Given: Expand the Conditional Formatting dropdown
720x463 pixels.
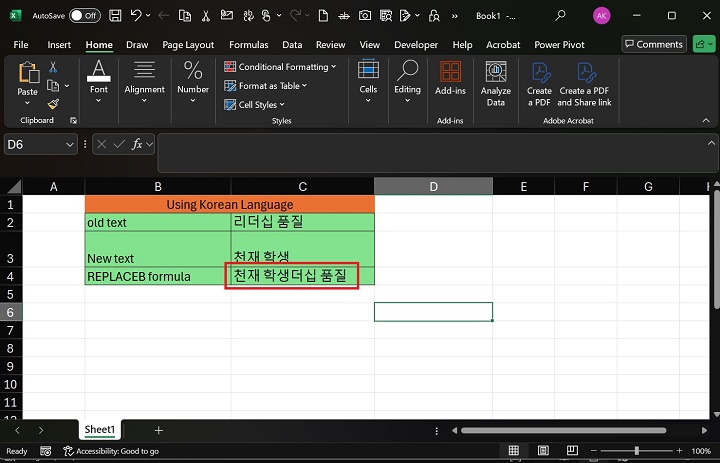Looking at the screenshot, I should (333, 67).
